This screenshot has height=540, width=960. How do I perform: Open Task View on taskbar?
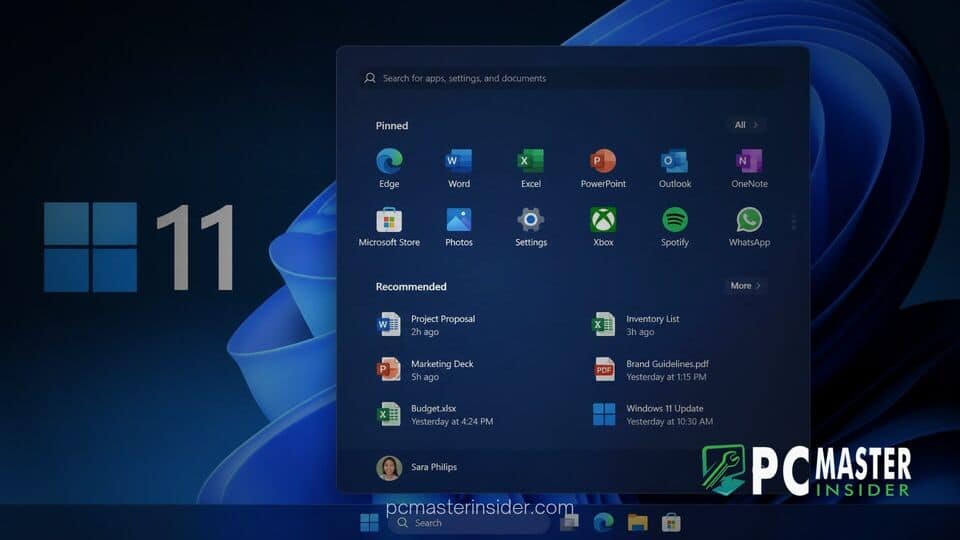[x=569, y=522]
